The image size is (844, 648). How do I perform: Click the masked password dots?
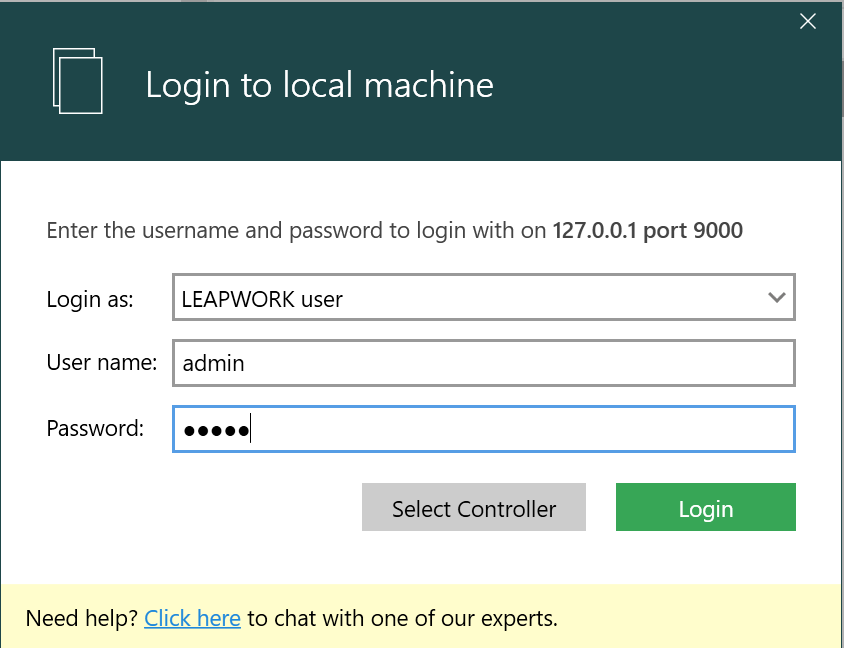215,429
